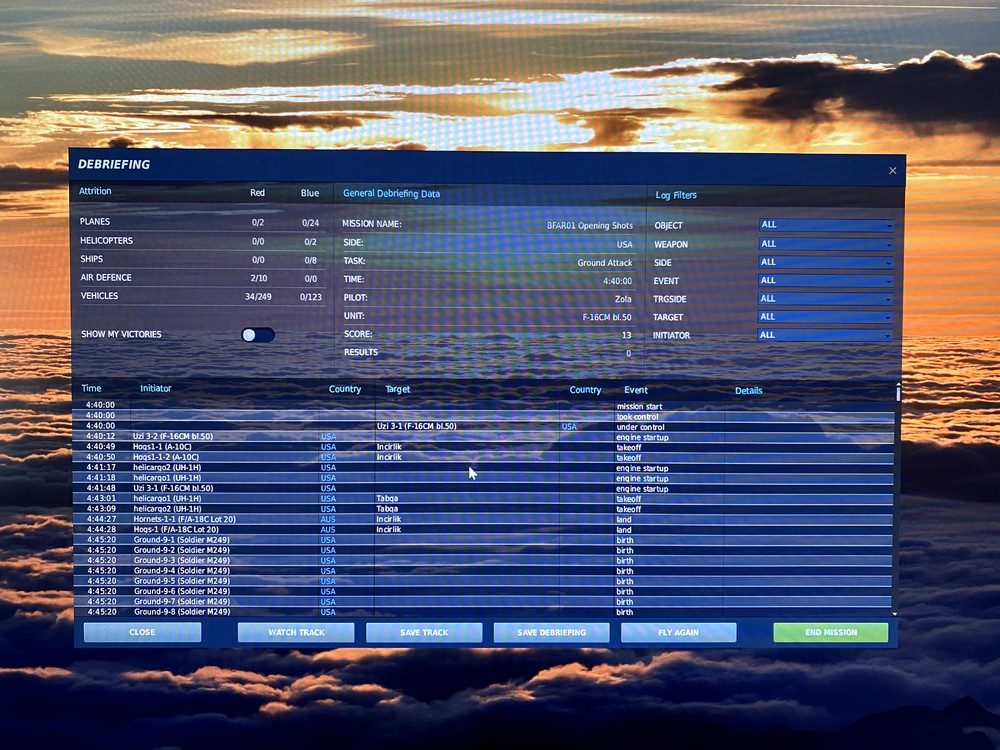Select Ground-9-6 (Soldier M249) birth row
Viewport: 1000px width, 750px height.
[485, 591]
